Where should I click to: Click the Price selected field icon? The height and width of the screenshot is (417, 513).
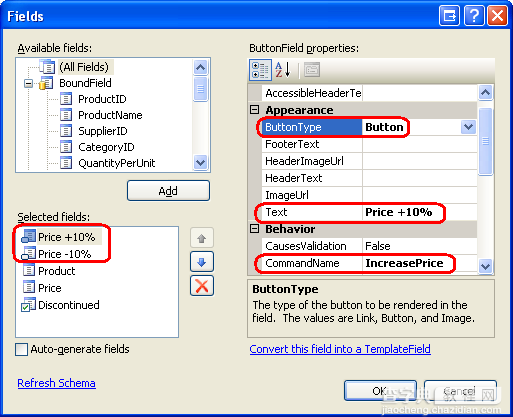[x=29, y=287]
